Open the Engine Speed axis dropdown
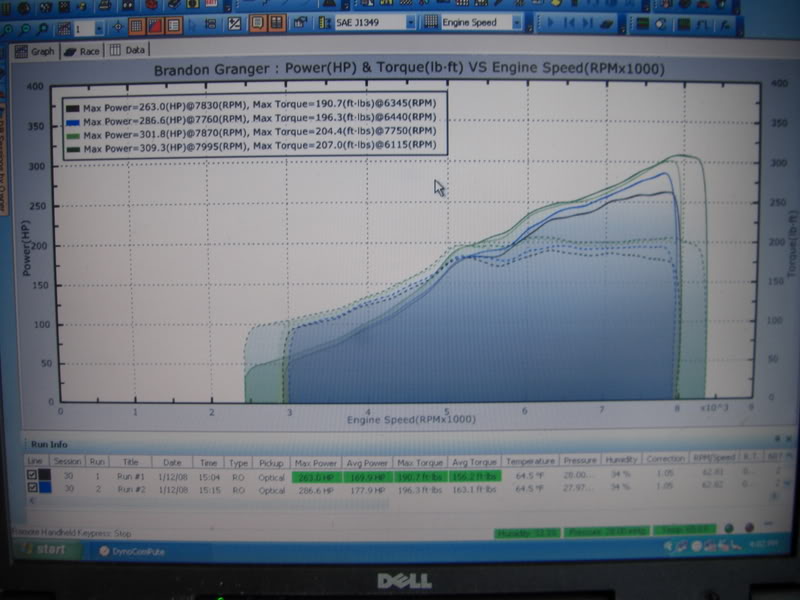 point(515,25)
